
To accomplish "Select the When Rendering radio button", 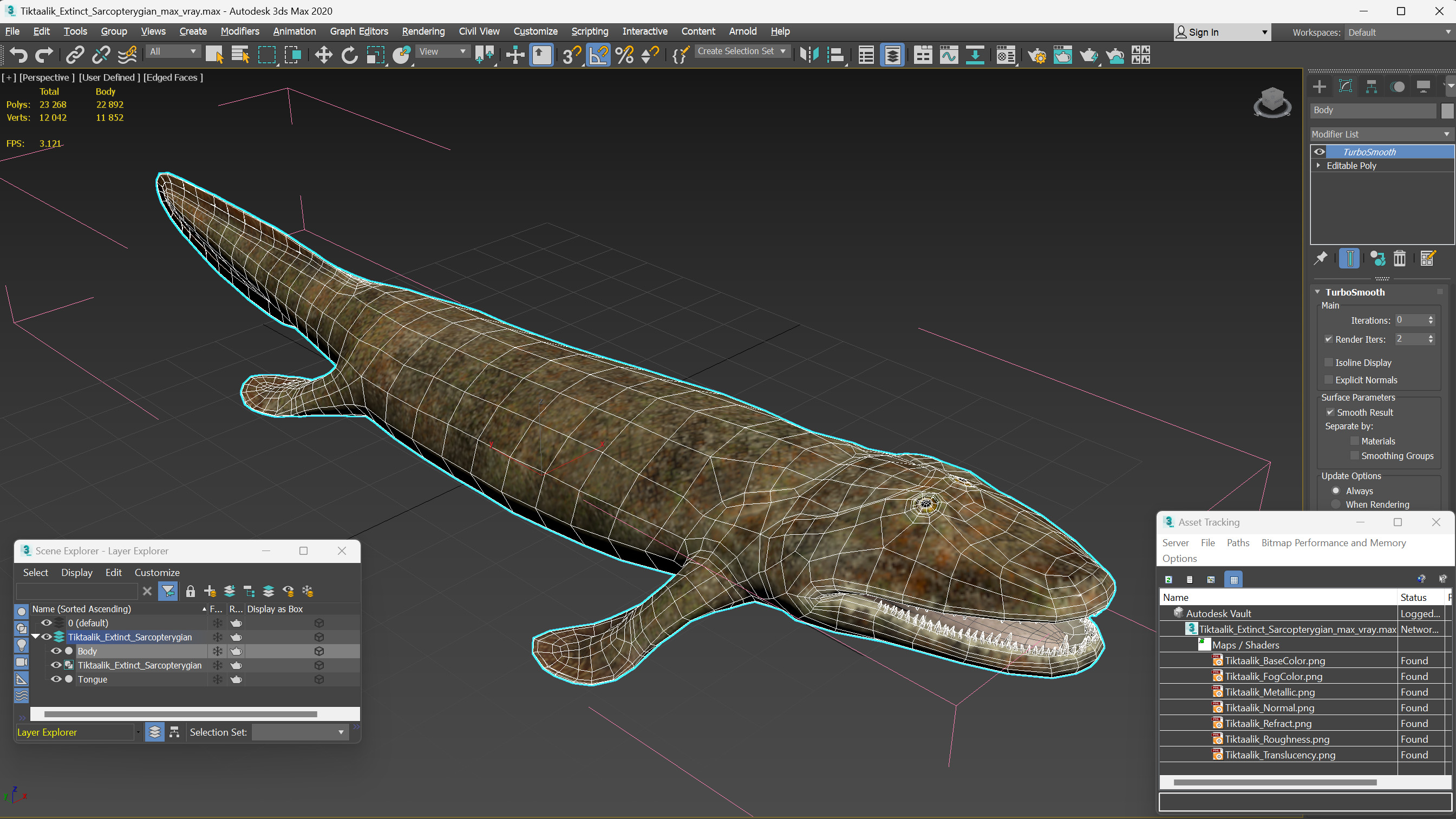I will tap(1336, 504).
